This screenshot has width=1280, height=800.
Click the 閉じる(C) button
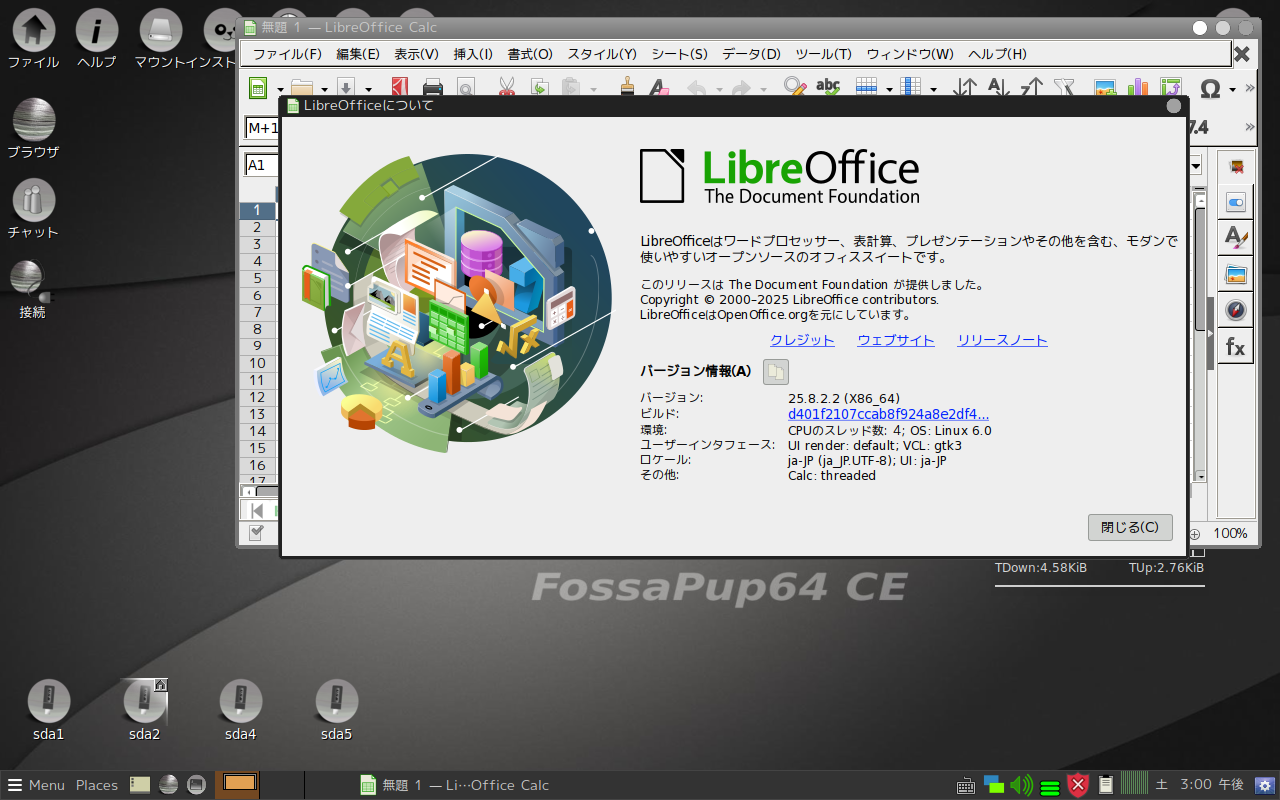(1129, 527)
